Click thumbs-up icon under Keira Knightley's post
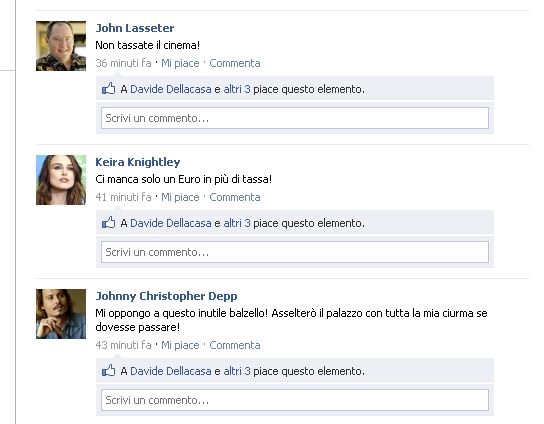Screen dimensions: 544x424 (x=109, y=222)
